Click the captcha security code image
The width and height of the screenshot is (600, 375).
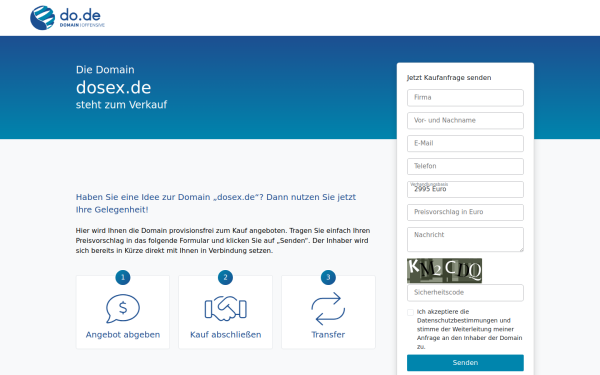point(444,271)
